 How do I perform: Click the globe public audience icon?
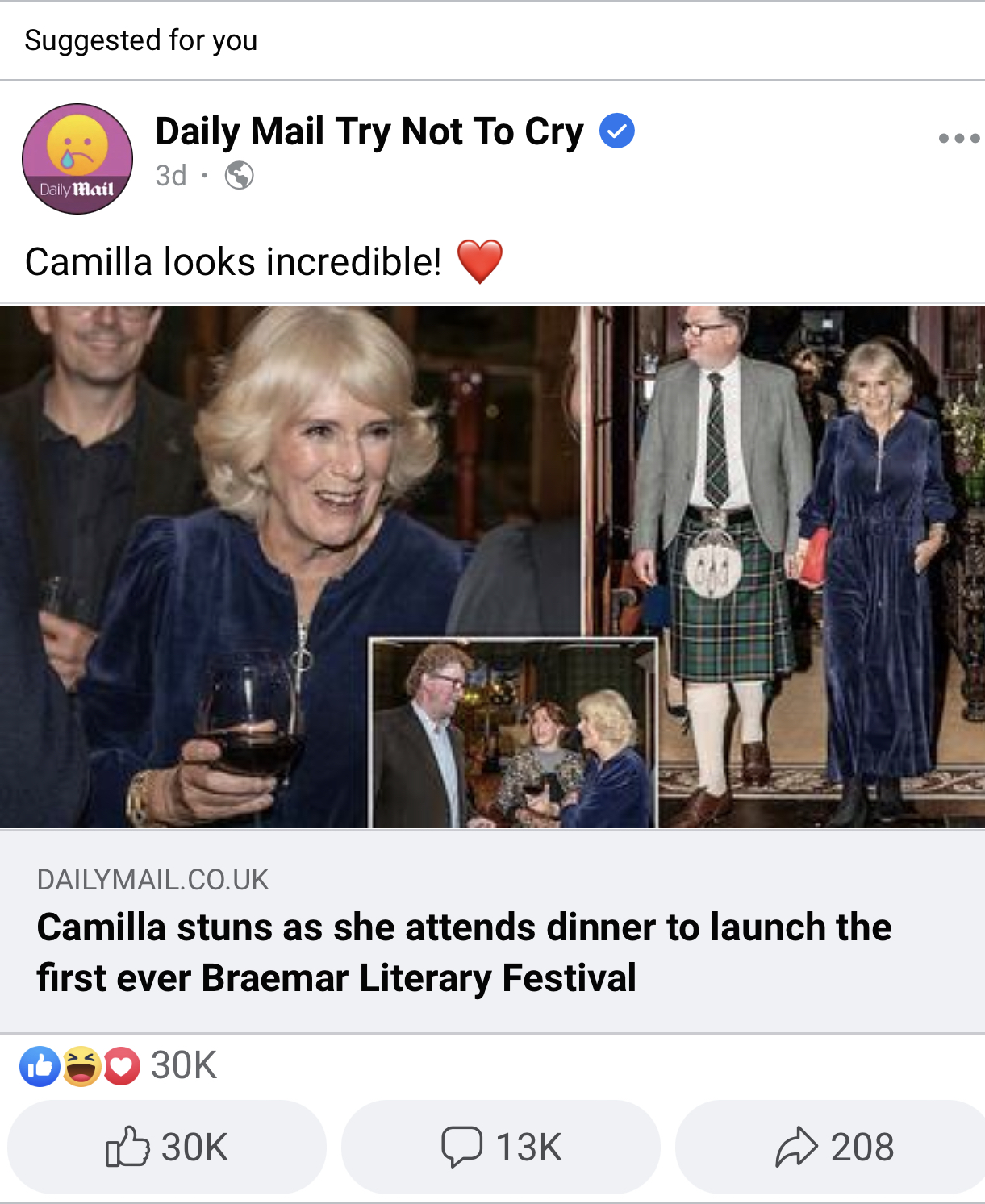239,175
